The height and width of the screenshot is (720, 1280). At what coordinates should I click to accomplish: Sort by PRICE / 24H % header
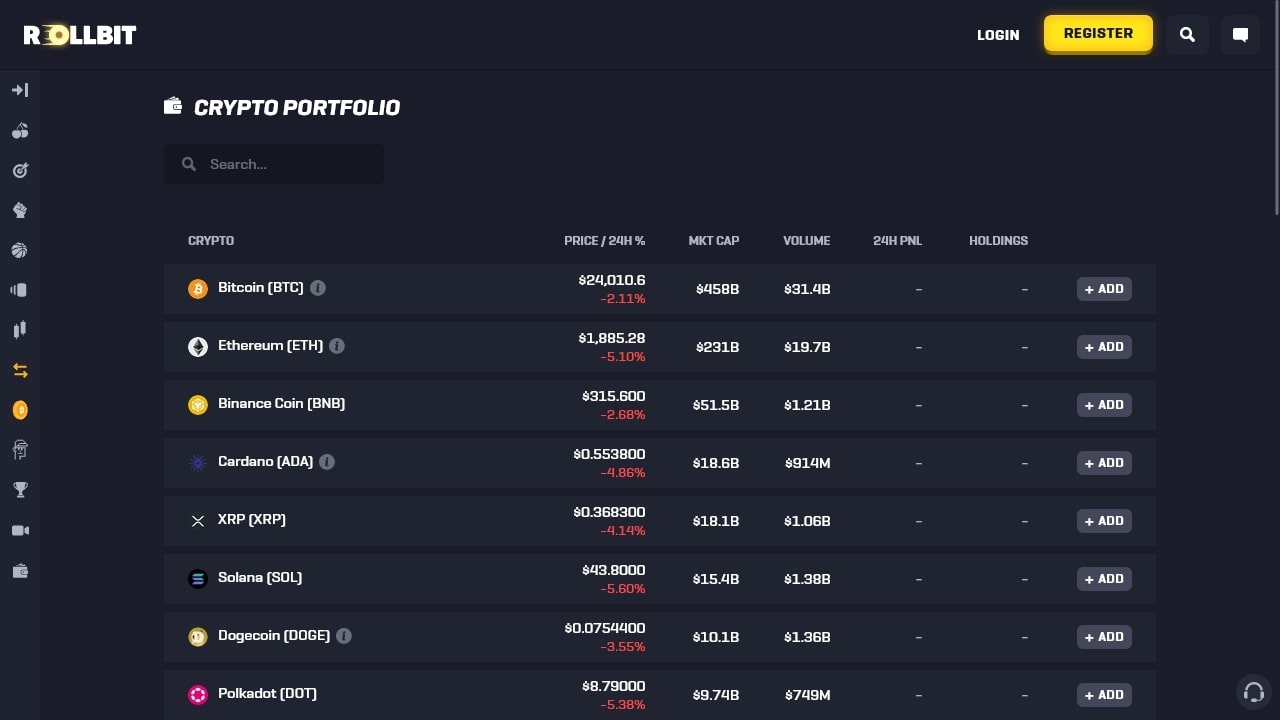click(x=605, y=241)
